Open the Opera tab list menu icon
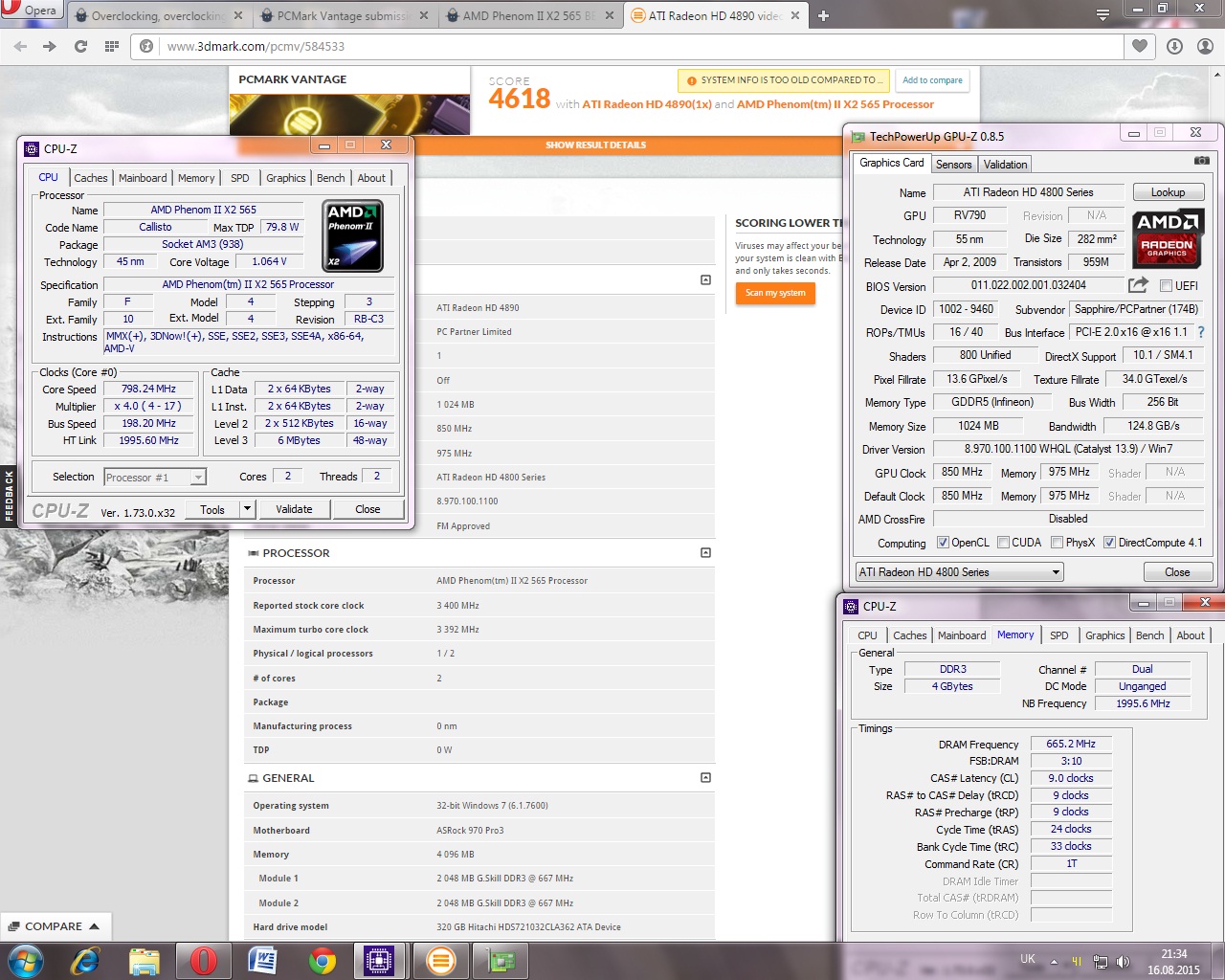1225x980 pixels. coord(1102,14)
